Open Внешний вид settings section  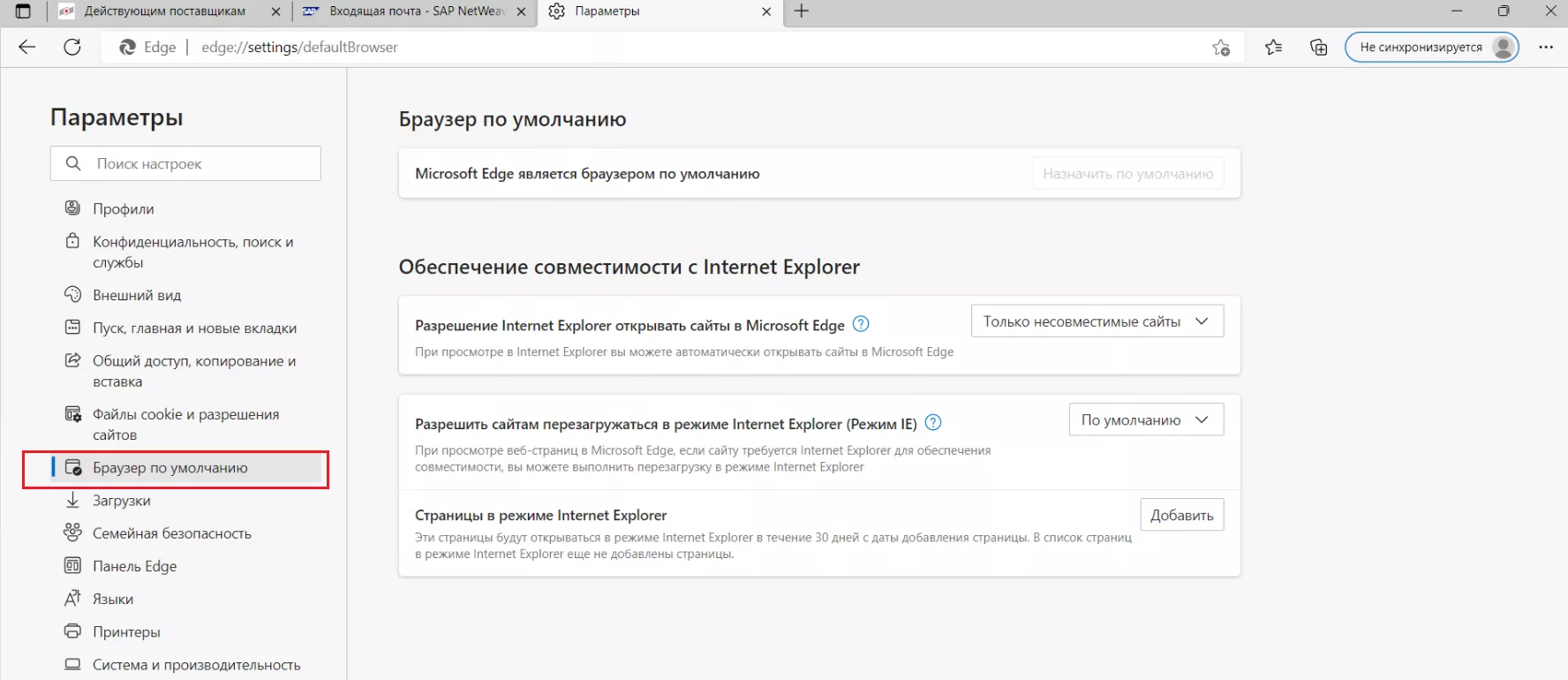pos(185,295)
